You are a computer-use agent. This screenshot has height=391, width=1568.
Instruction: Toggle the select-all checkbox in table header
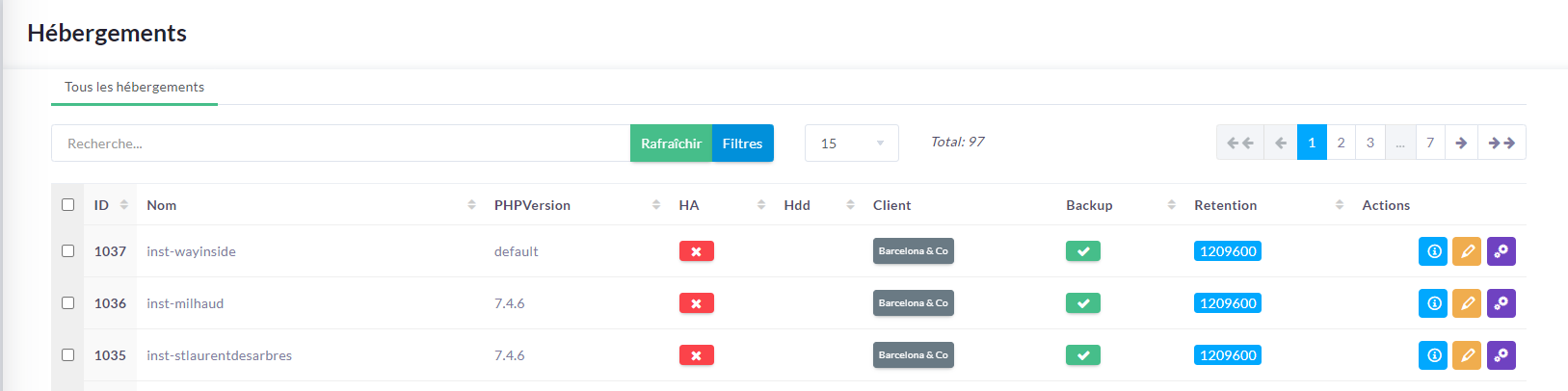tap(67, 205)
